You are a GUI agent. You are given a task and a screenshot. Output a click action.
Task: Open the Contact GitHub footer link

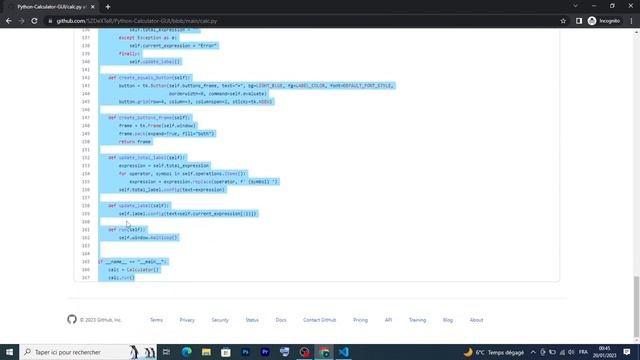pos(320,320)
